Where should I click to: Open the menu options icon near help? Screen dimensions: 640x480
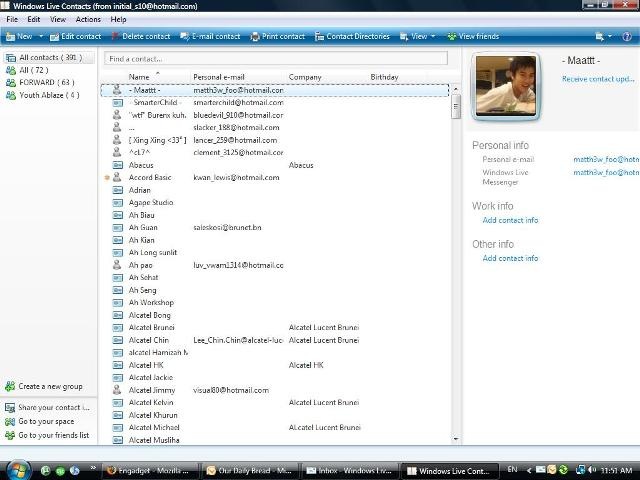point(600,36)
